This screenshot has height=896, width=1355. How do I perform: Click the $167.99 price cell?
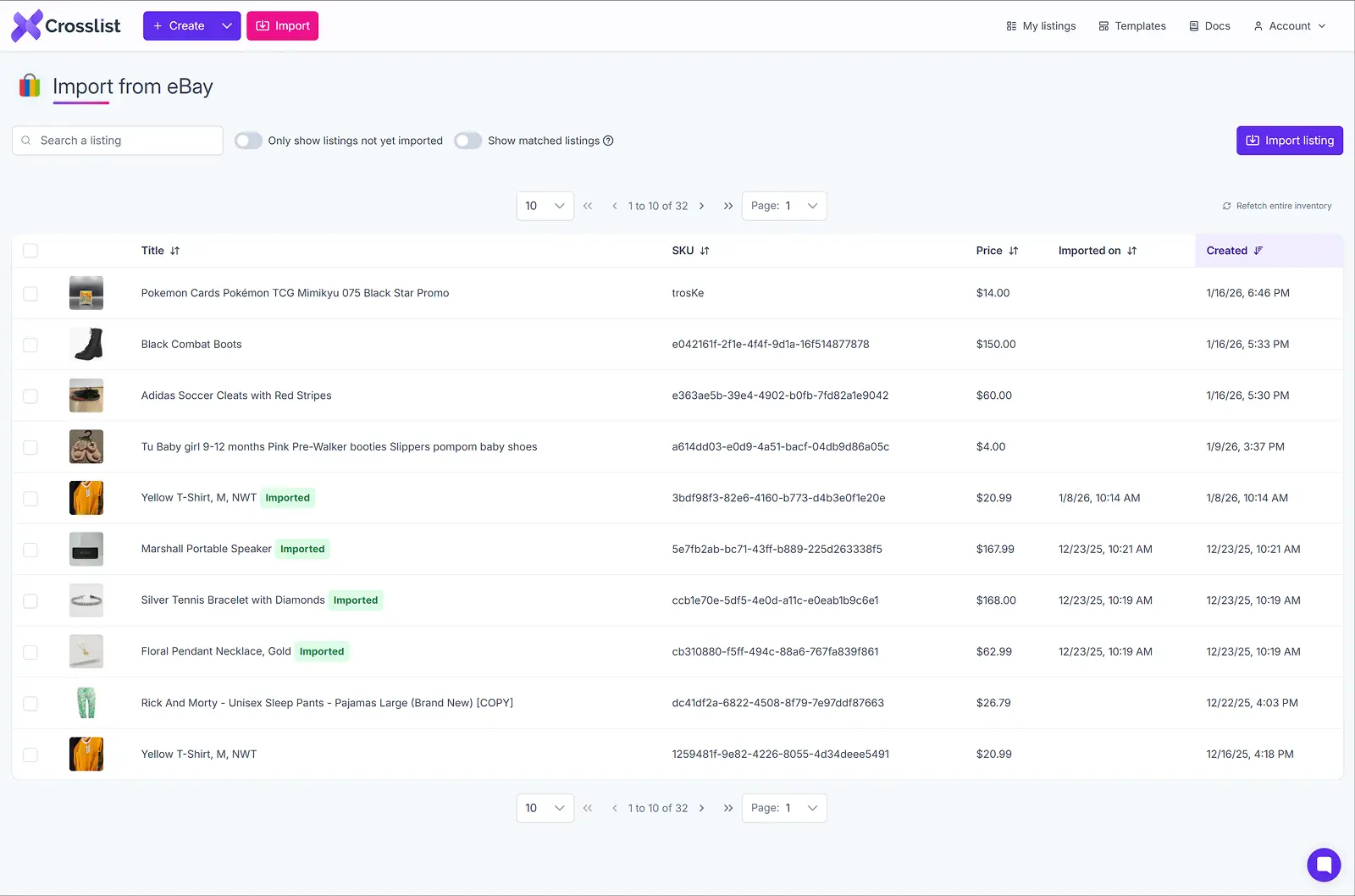[x=995, y=549]
